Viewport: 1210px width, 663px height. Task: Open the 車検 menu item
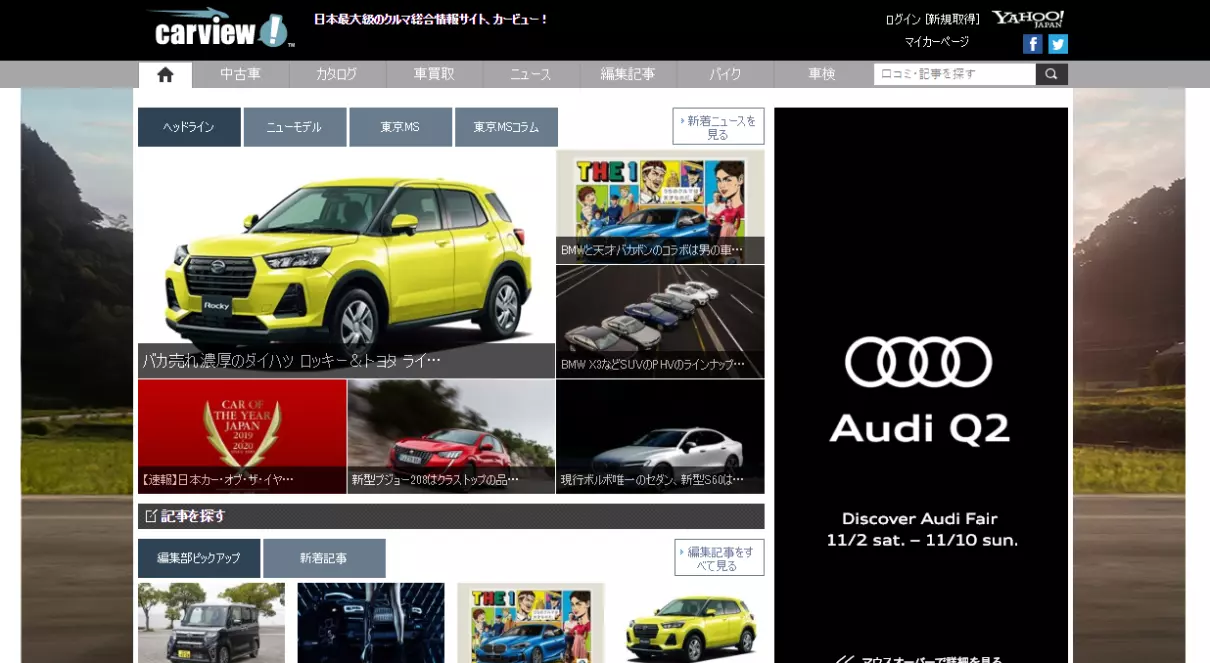click(x=822, y=74)
